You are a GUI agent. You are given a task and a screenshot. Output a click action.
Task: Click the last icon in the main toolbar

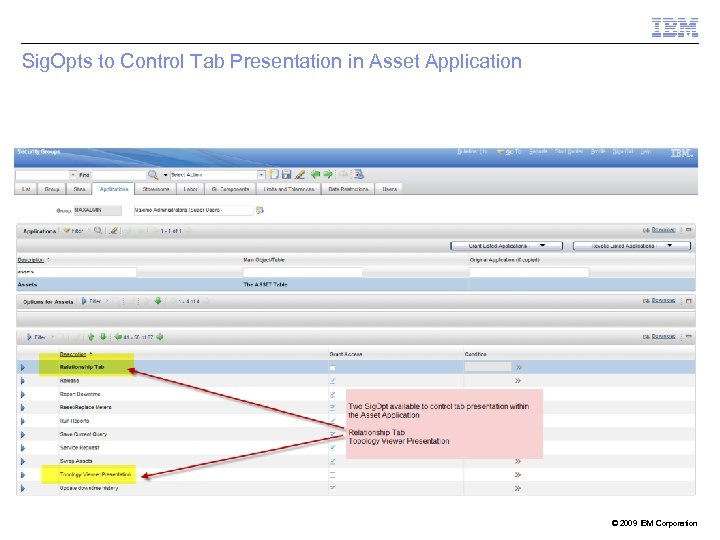point(359,174)
